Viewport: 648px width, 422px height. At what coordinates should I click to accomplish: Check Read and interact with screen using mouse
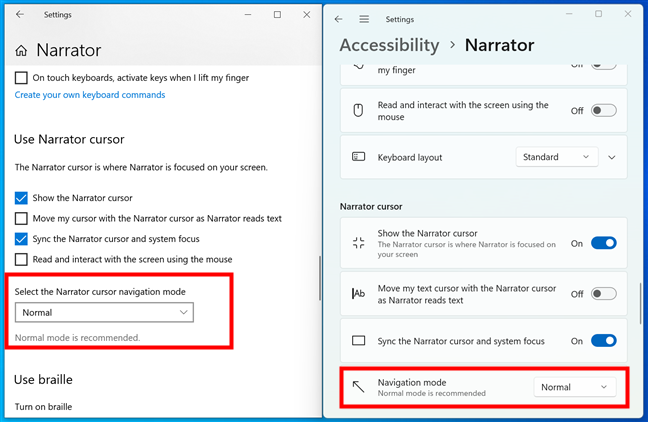pos(21,259)
